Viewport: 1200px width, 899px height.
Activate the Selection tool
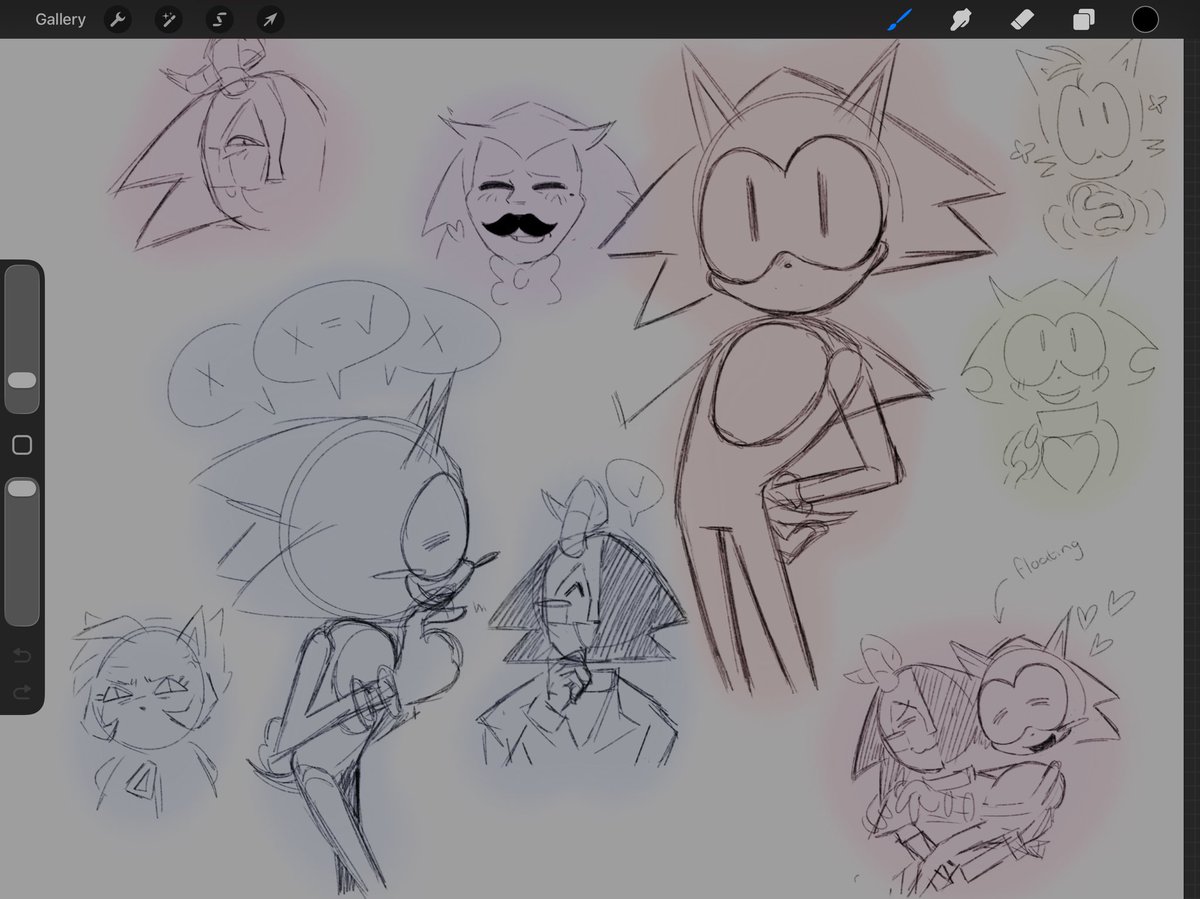(x=219, y=19)
